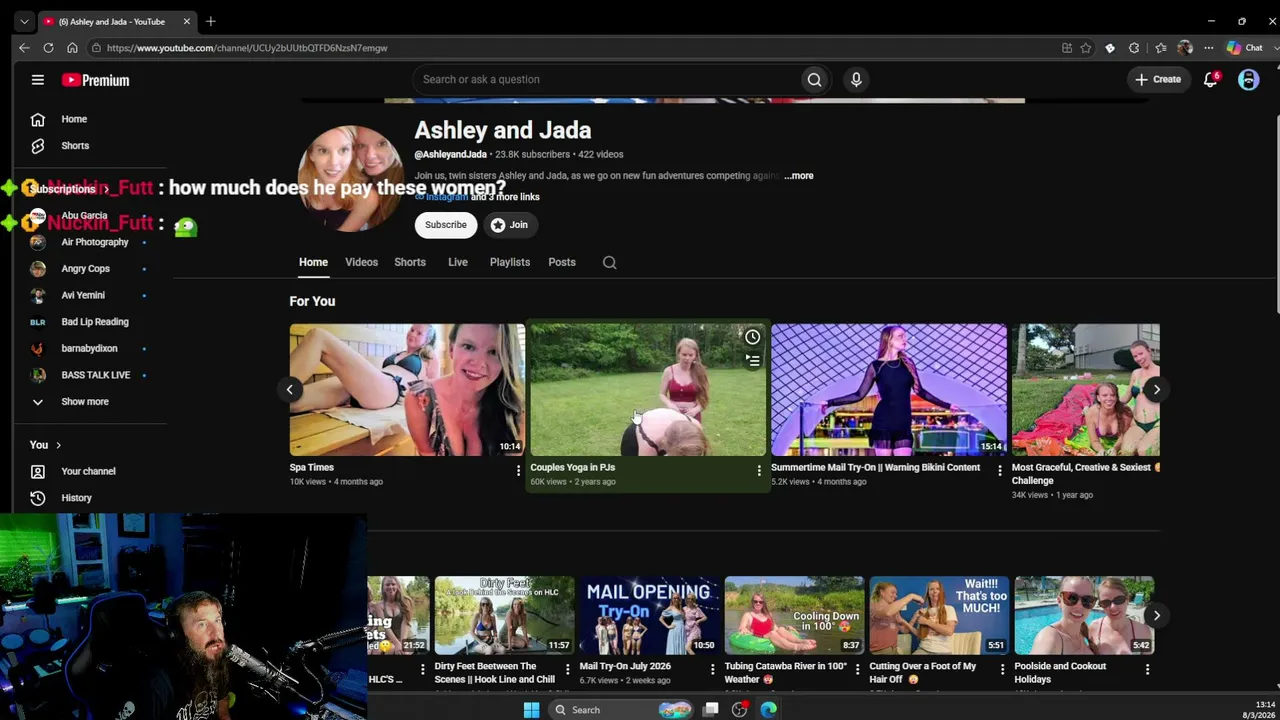Open the Create dropdown button
1280x720 pixels.
pyautogui.click(x=1158, y=80)
